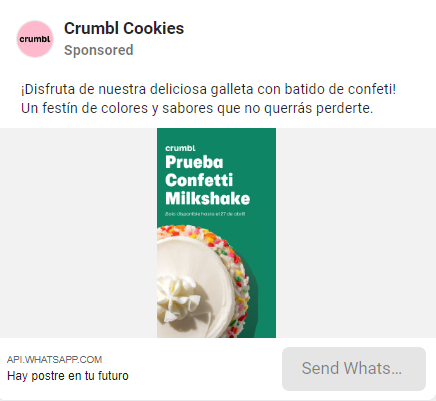This screenshot has height=401, width=436.
Task: Click the Sponsored label
Action: (99, 50)
